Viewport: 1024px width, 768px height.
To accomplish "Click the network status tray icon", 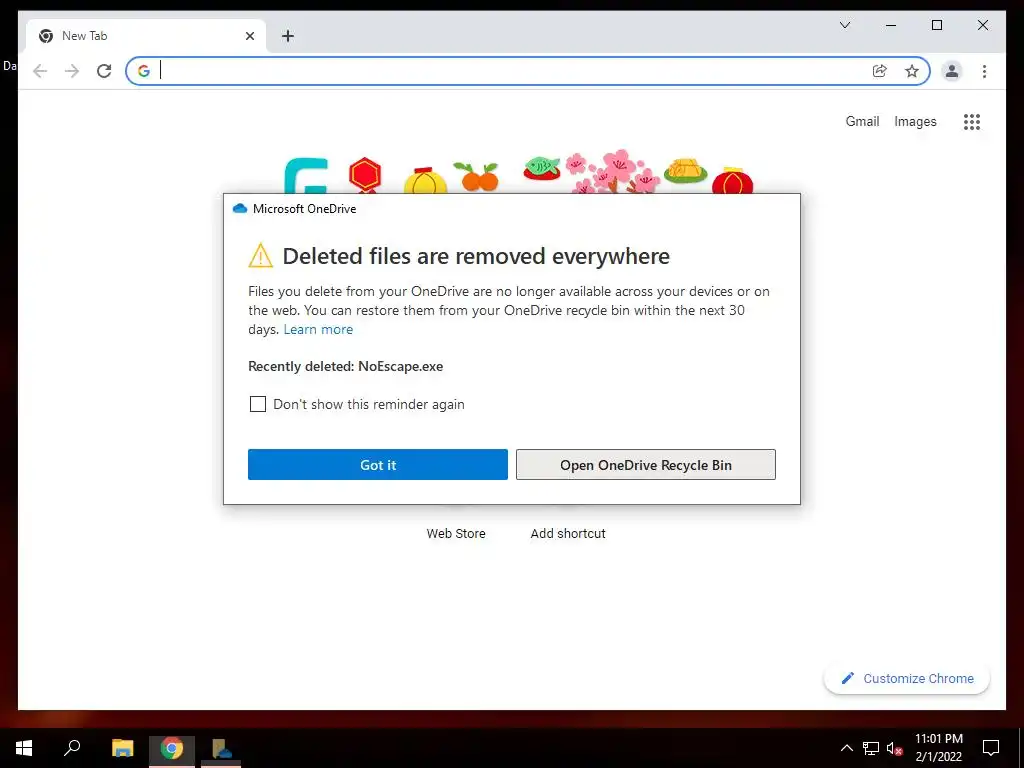I will click(871, 748).
